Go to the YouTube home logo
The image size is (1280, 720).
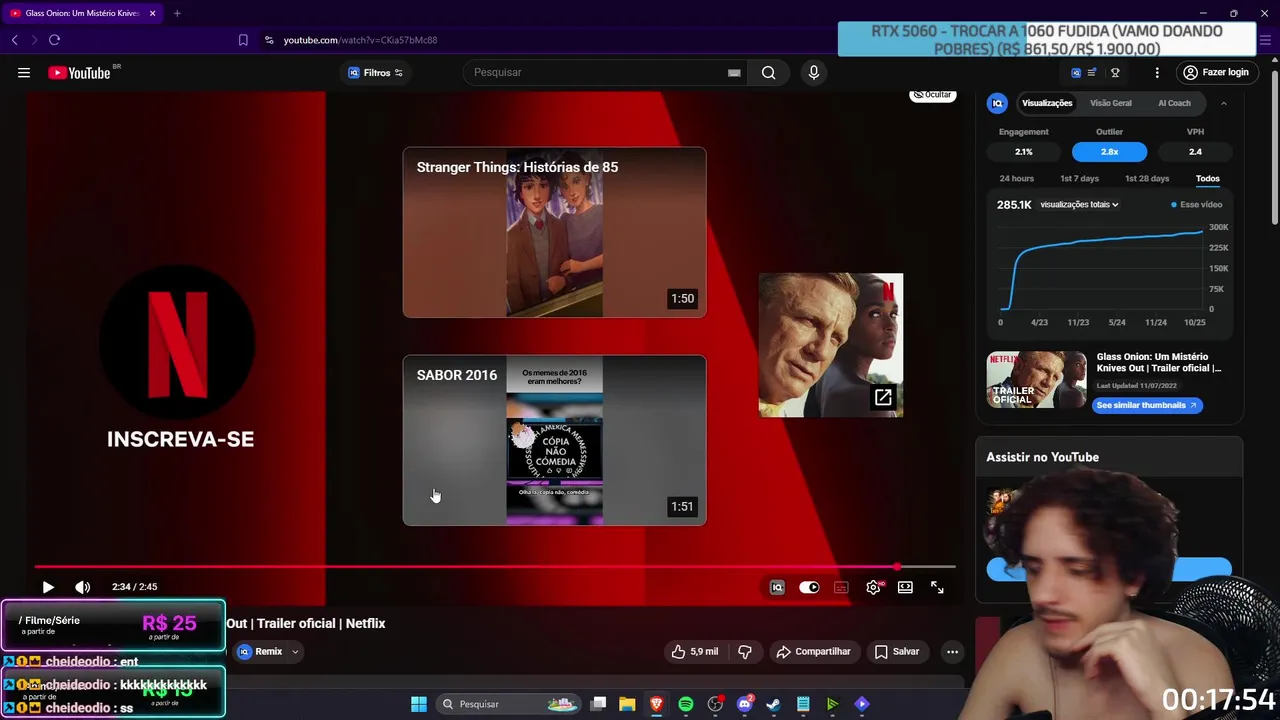click(x=80, y=72)
